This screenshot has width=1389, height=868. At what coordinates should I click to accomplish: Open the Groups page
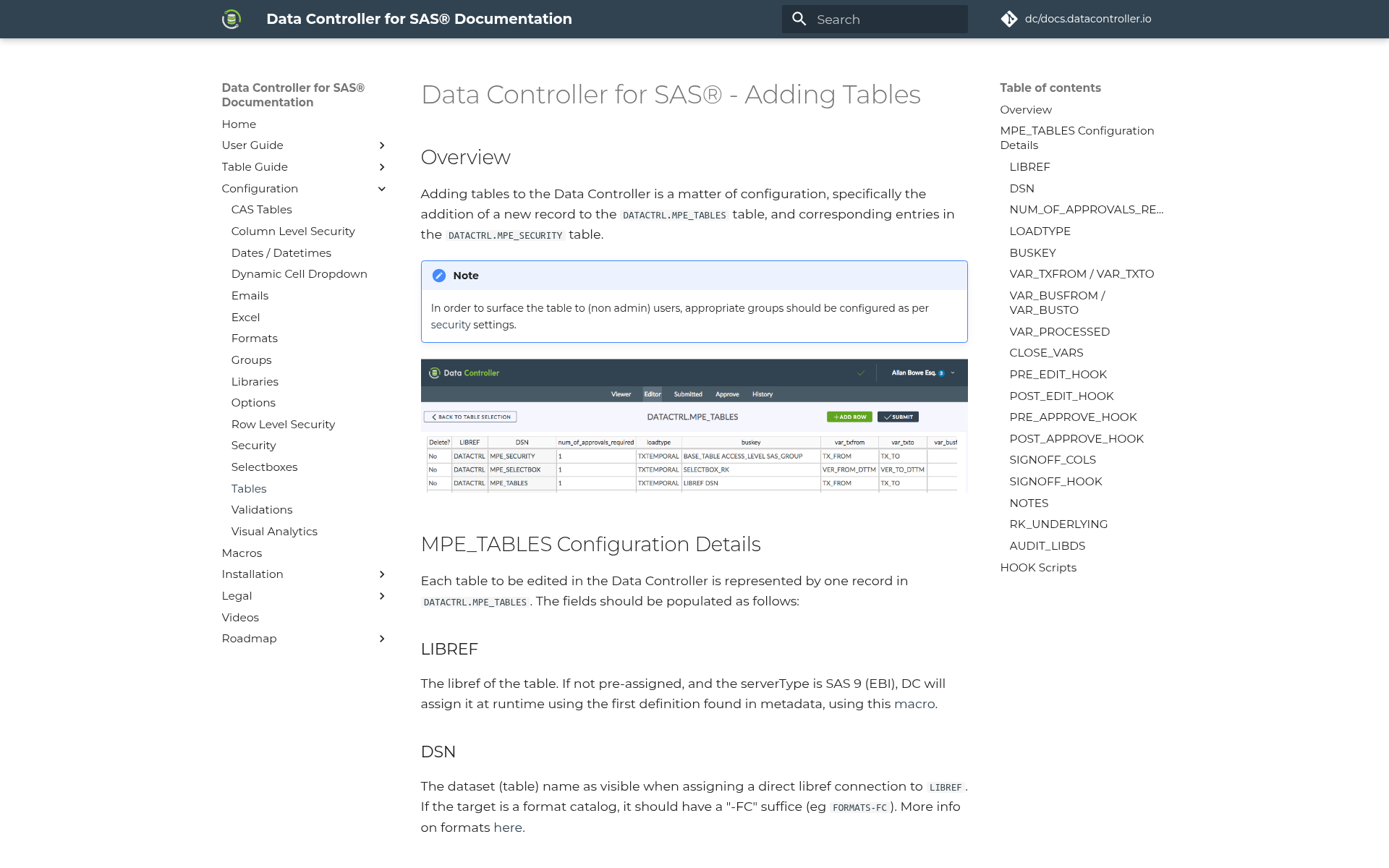[251, 360]
